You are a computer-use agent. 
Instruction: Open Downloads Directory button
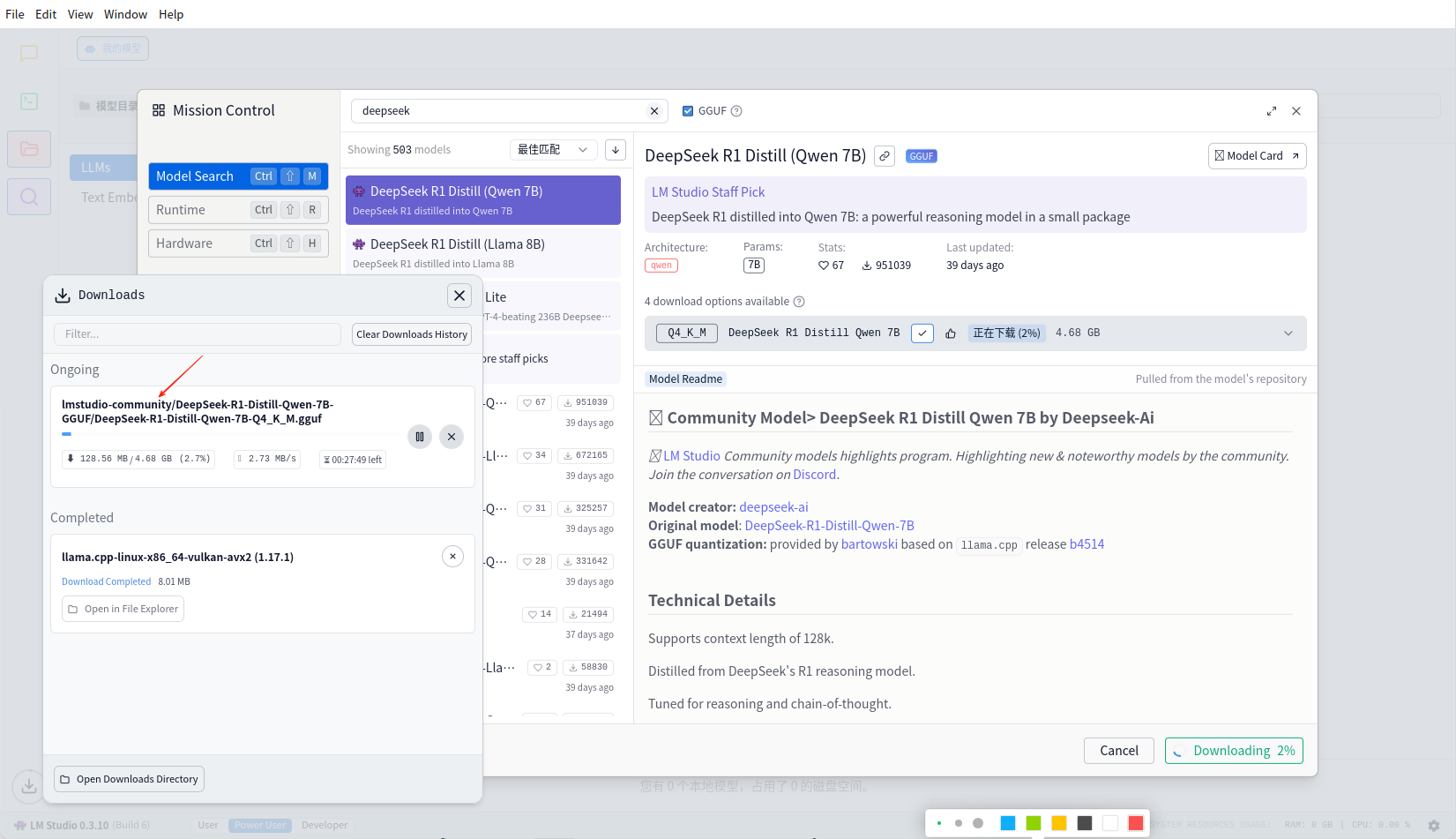point(129,779)
